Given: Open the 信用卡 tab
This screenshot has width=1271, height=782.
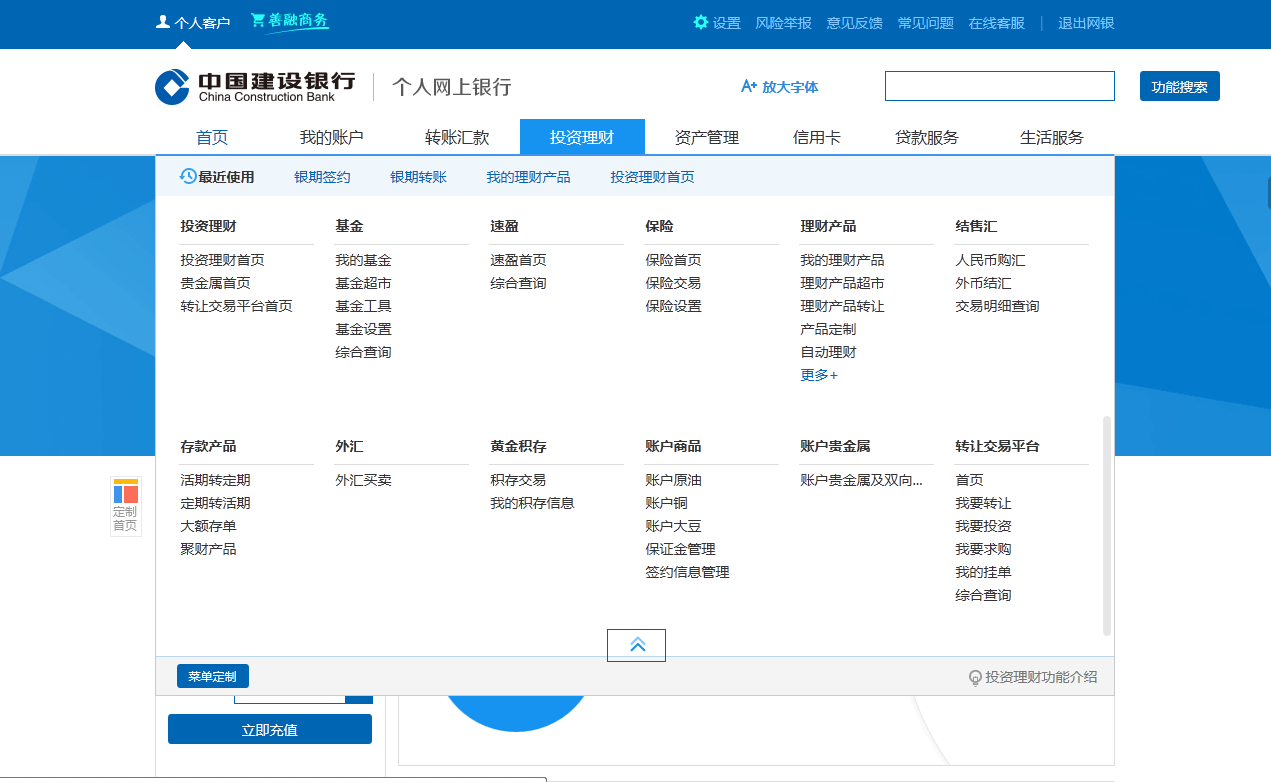Looking at the screenshot, I should 817,137.
